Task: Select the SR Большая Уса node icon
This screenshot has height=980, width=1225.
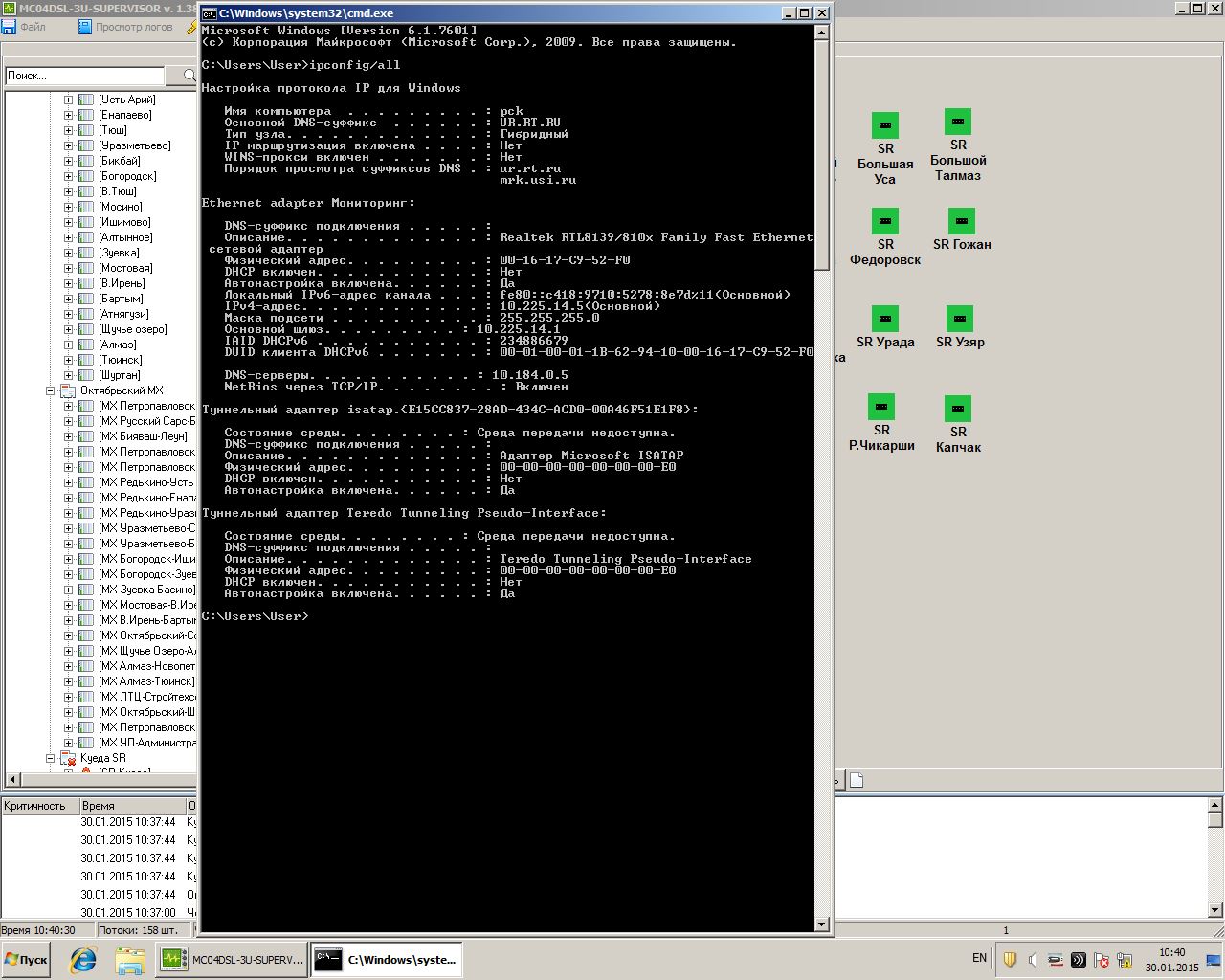Action: (885, 125)
